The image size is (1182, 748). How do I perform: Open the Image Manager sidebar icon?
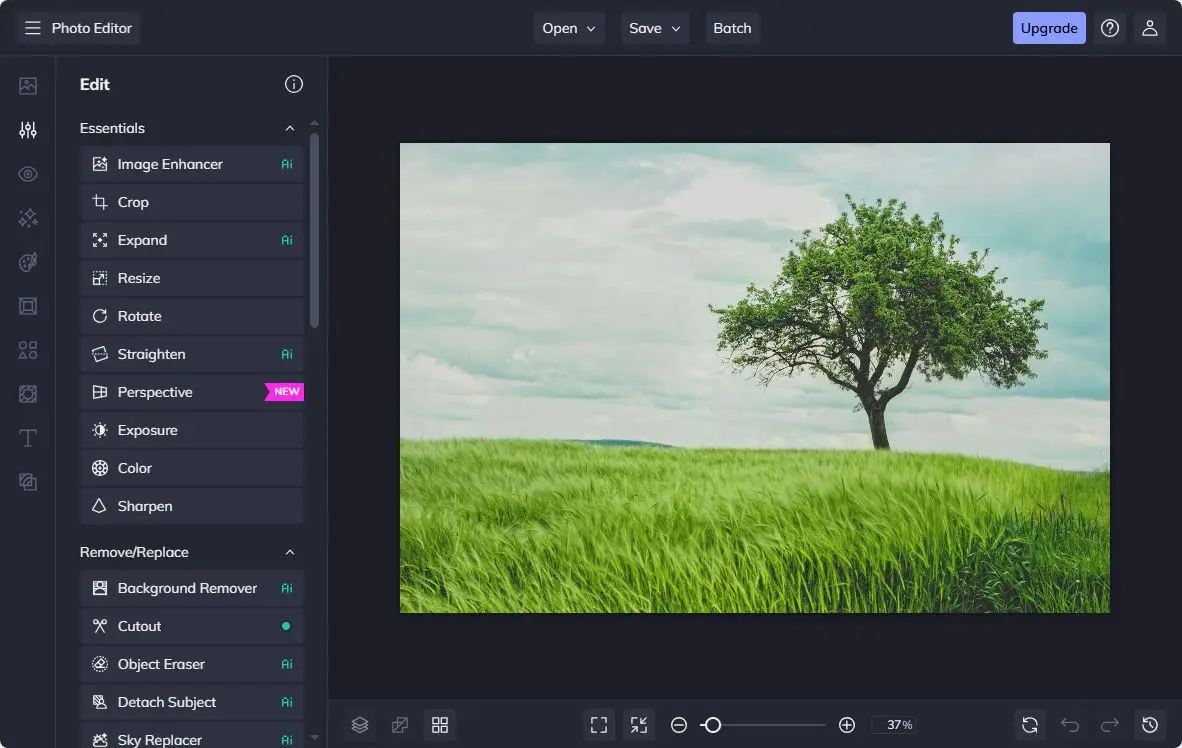coord(28,86)
